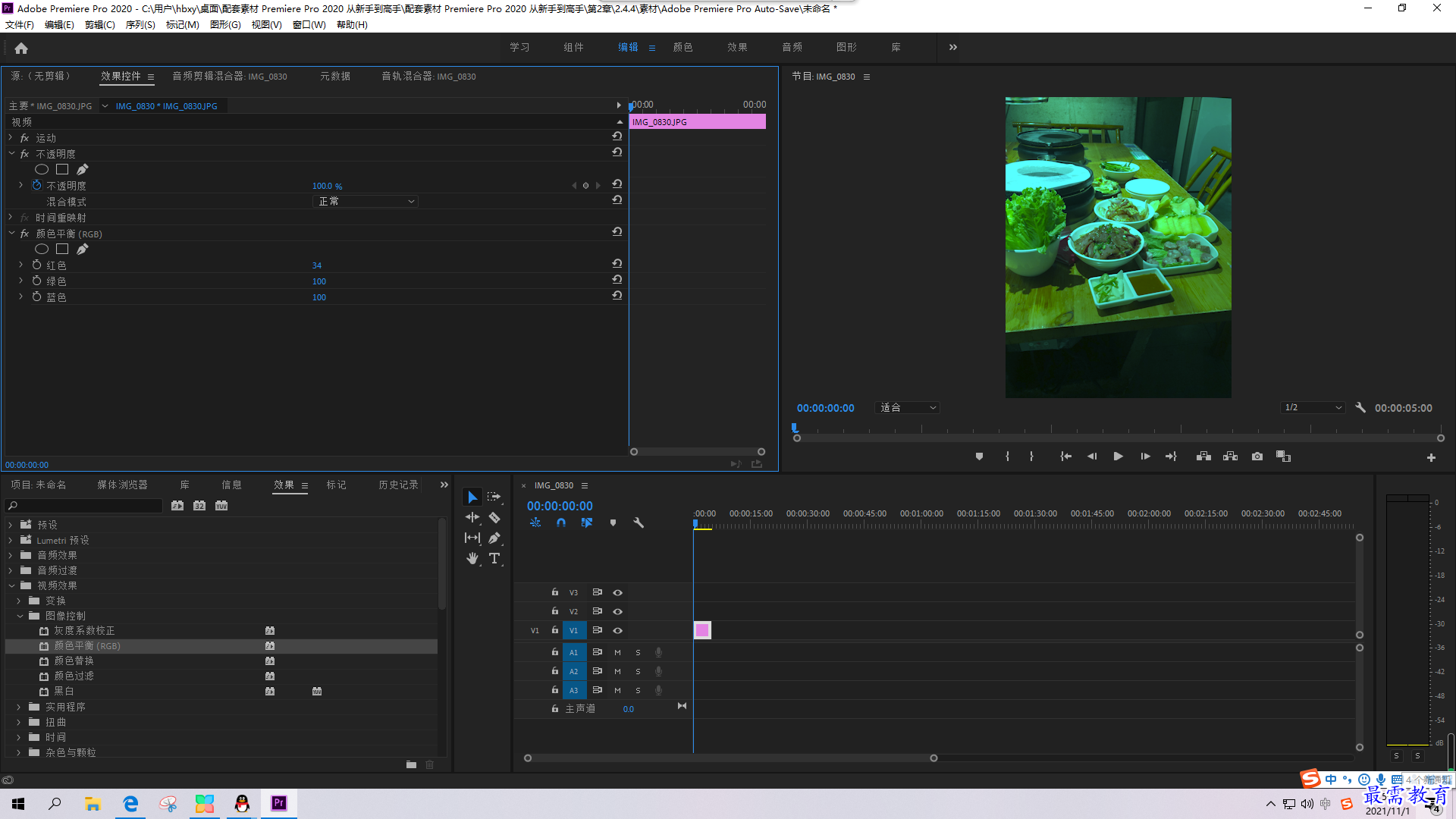
Task: Toggle V3 track output eye
Action: point(618,592)
